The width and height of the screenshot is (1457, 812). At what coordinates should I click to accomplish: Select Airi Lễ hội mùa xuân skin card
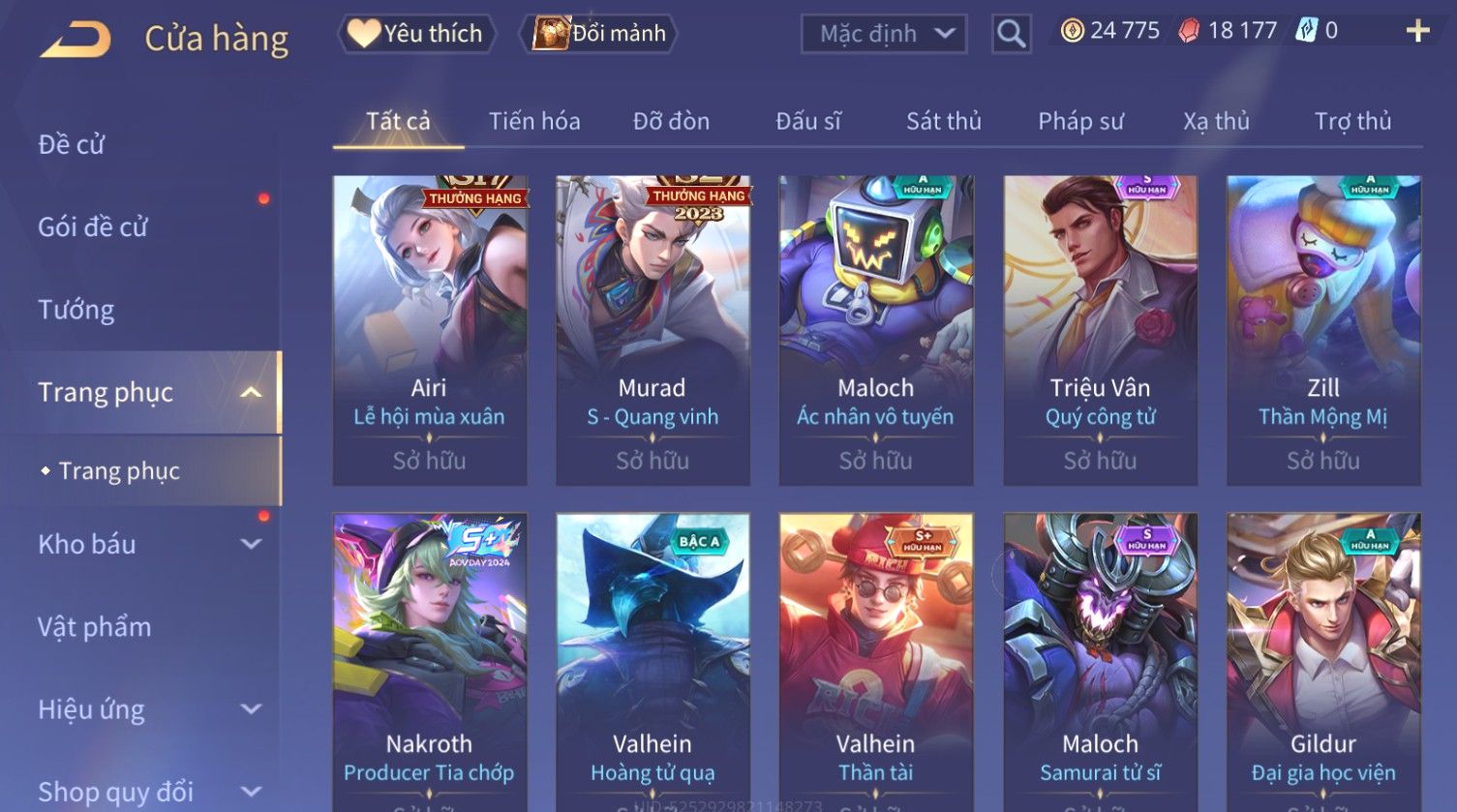tap(429, 330)
